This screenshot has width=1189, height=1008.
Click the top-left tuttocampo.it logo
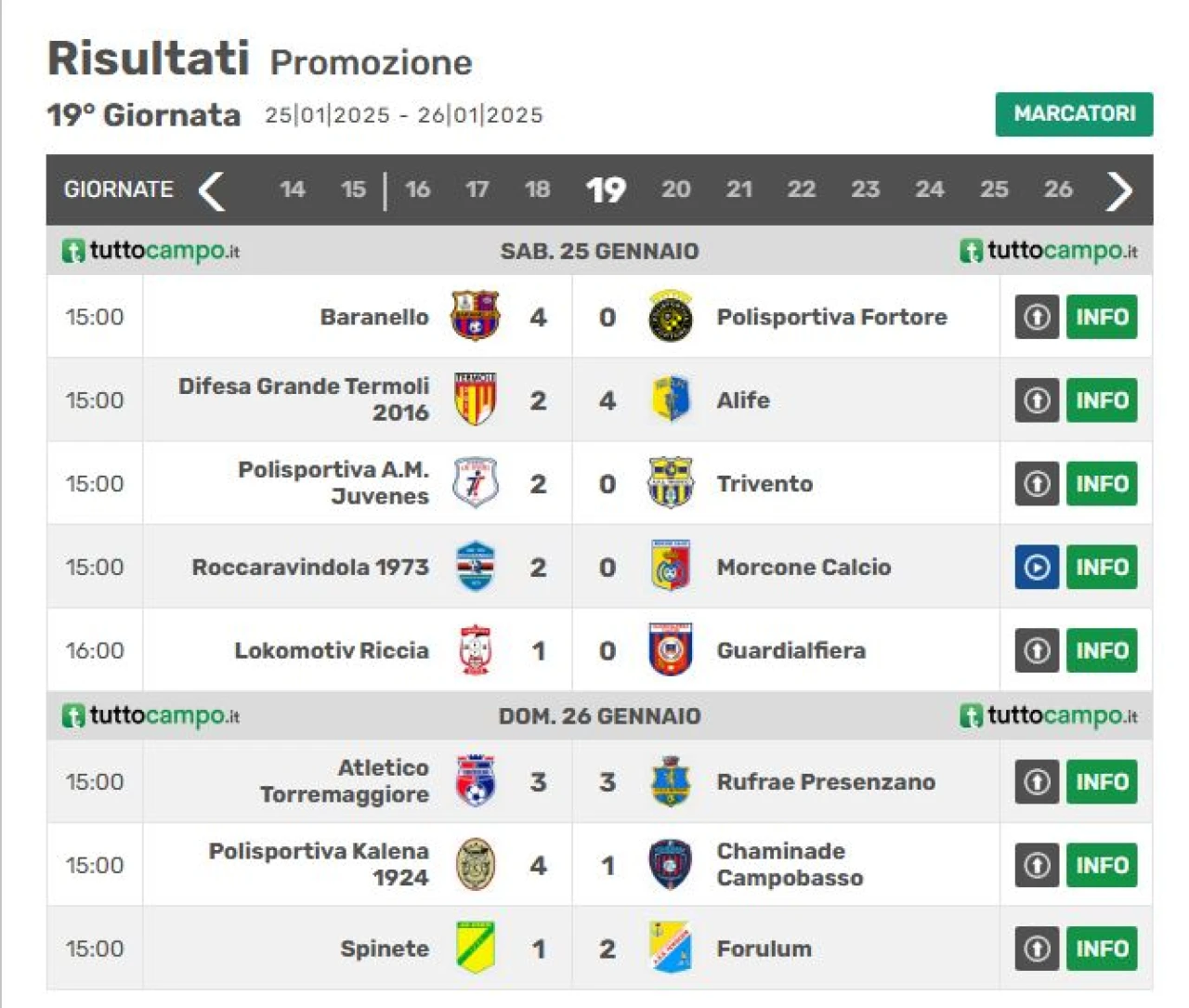pos(150,251)
